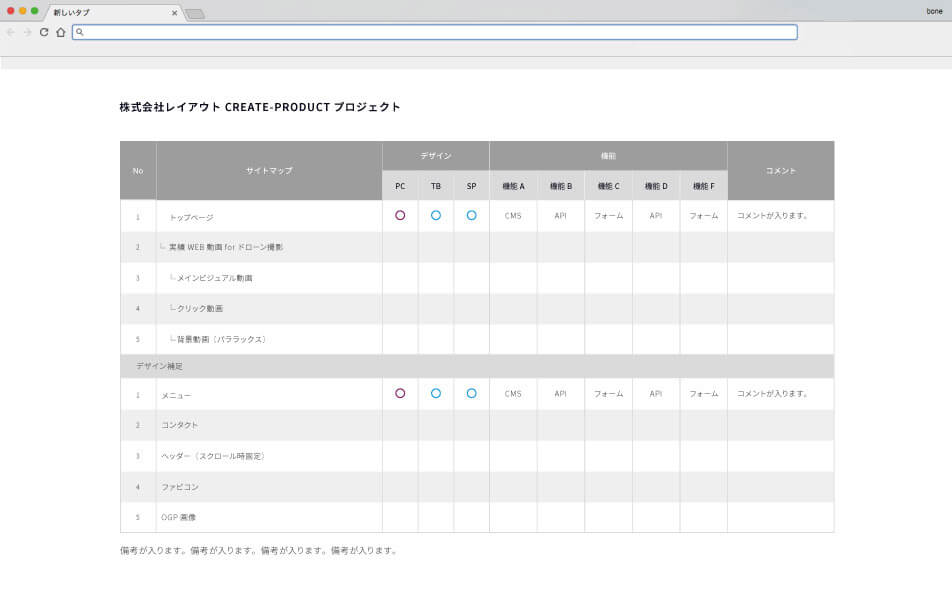
Task: Click the 機能 F sub-header
Action: click(x=704, y=186)
